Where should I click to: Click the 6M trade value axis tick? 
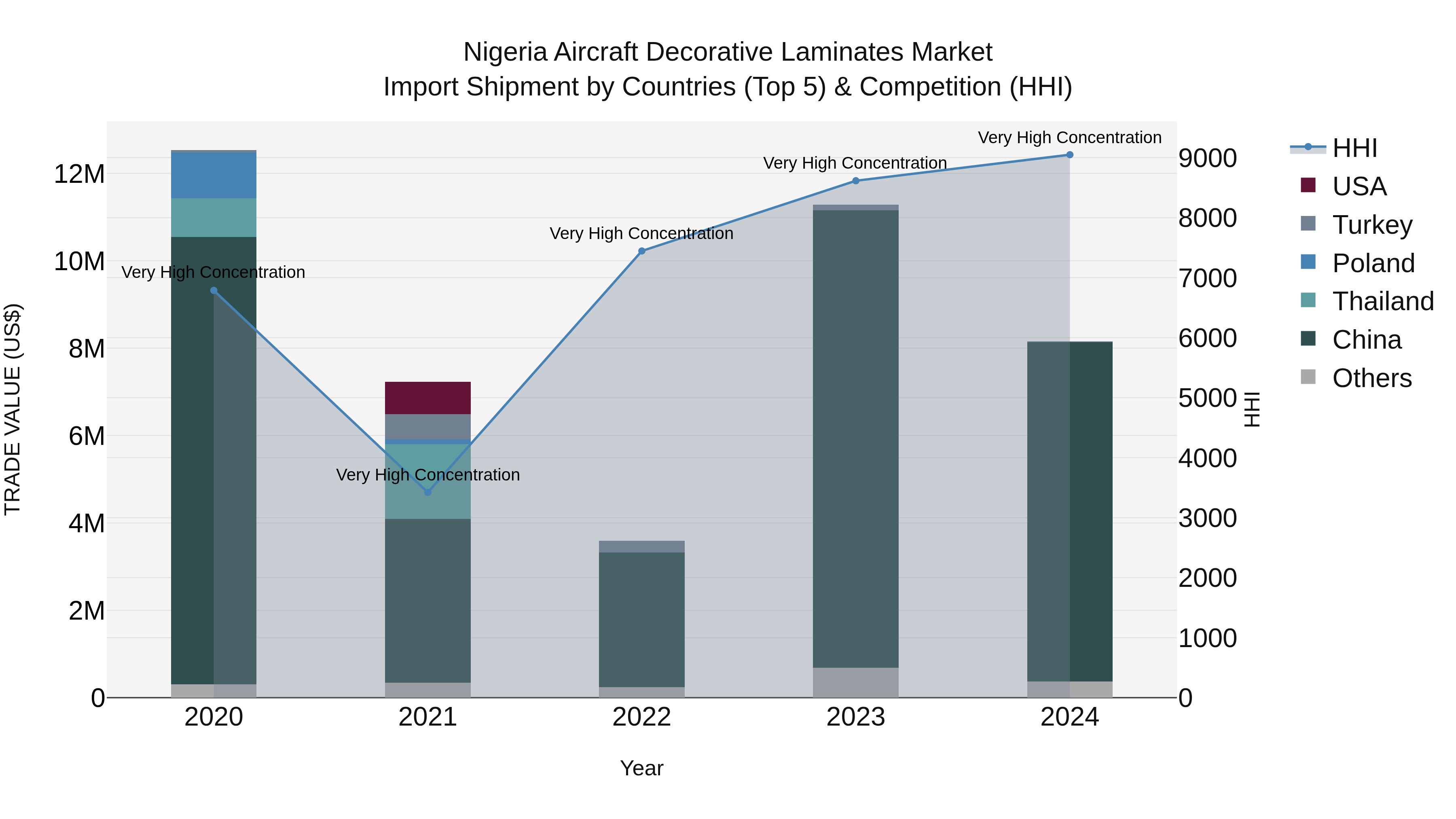click(x=87, y=436)
